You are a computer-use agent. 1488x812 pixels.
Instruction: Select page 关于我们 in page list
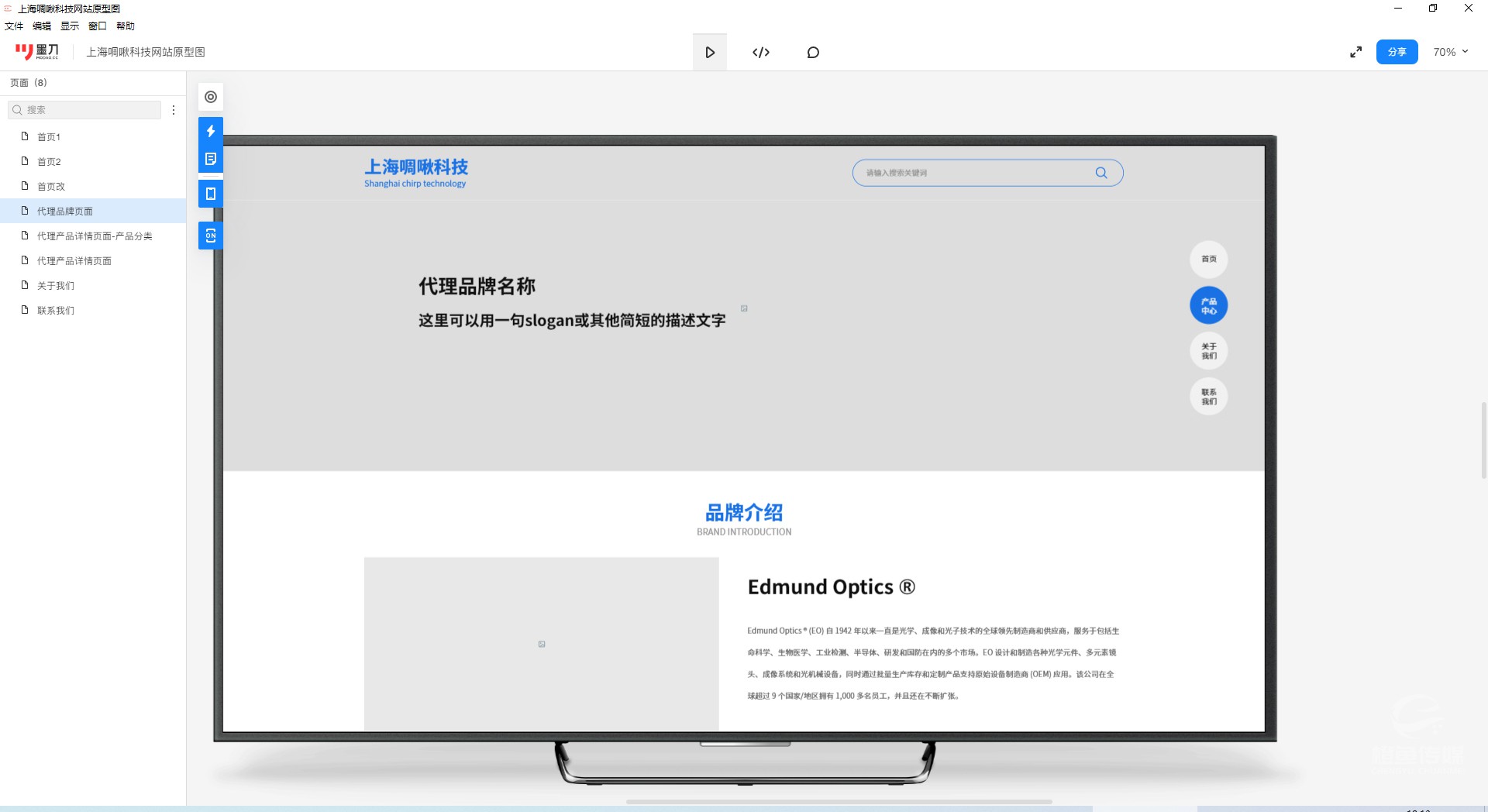tap(93, 285)
